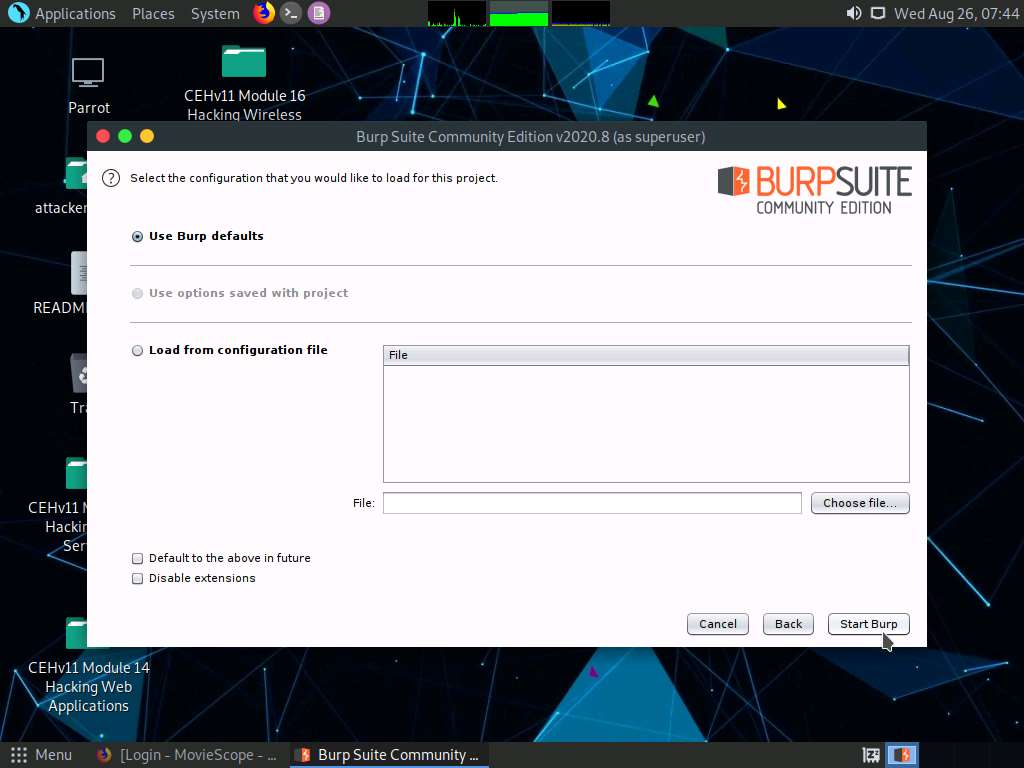Click the BurpSuite Community Edition logo

814,189
